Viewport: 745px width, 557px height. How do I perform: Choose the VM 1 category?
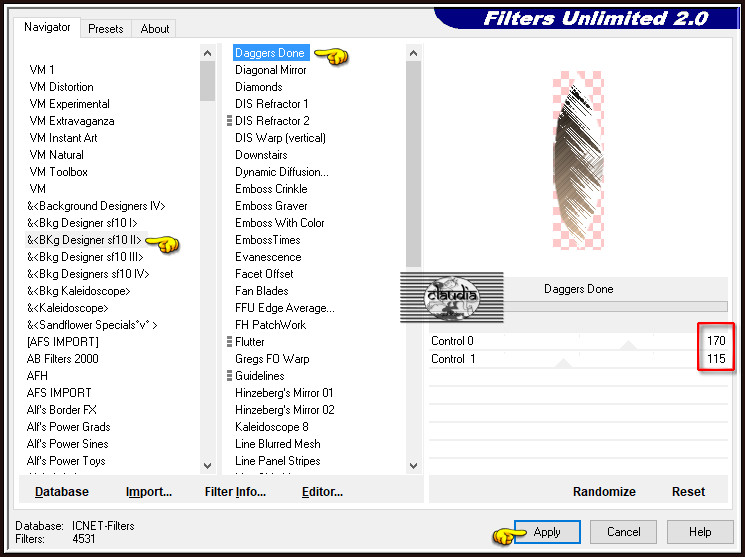pos(42,70)
